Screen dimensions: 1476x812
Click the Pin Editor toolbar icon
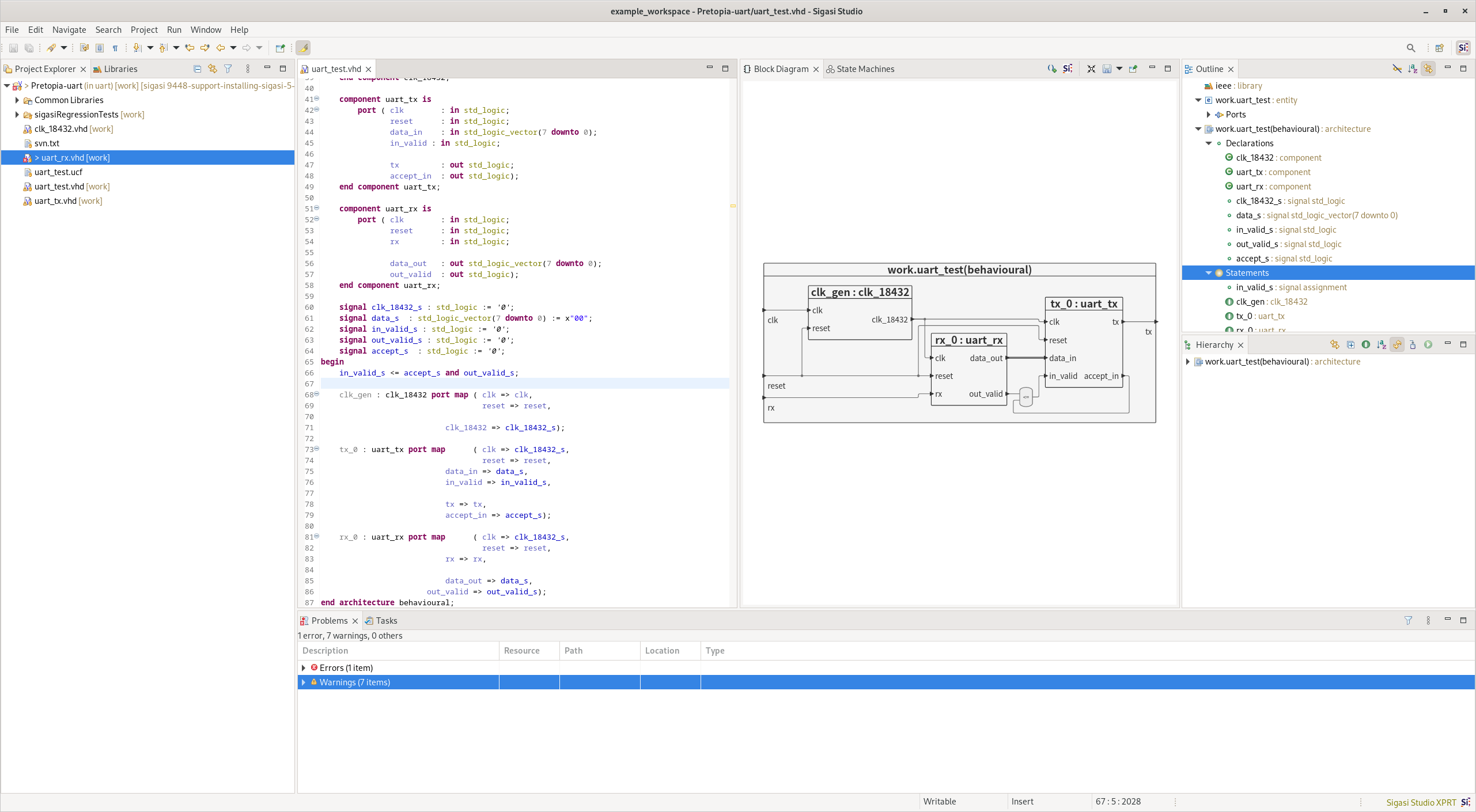tap(280, 48)
